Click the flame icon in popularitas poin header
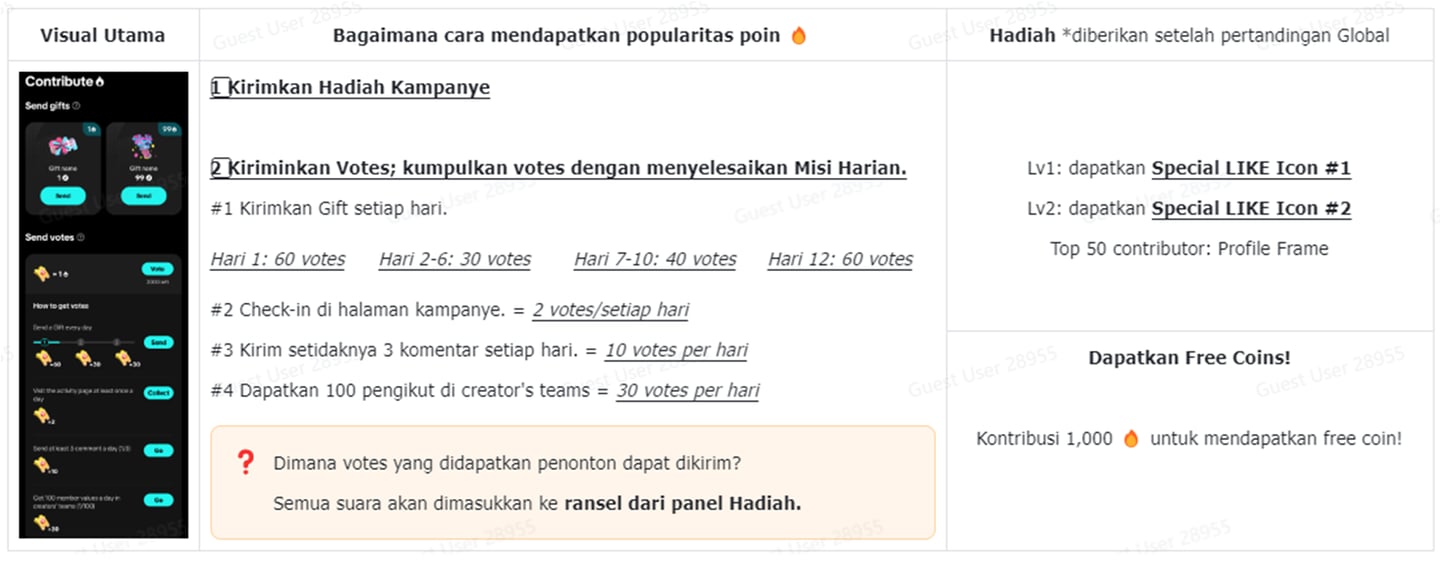This screenshot has width=1440, height=564. tap(798, 36)
